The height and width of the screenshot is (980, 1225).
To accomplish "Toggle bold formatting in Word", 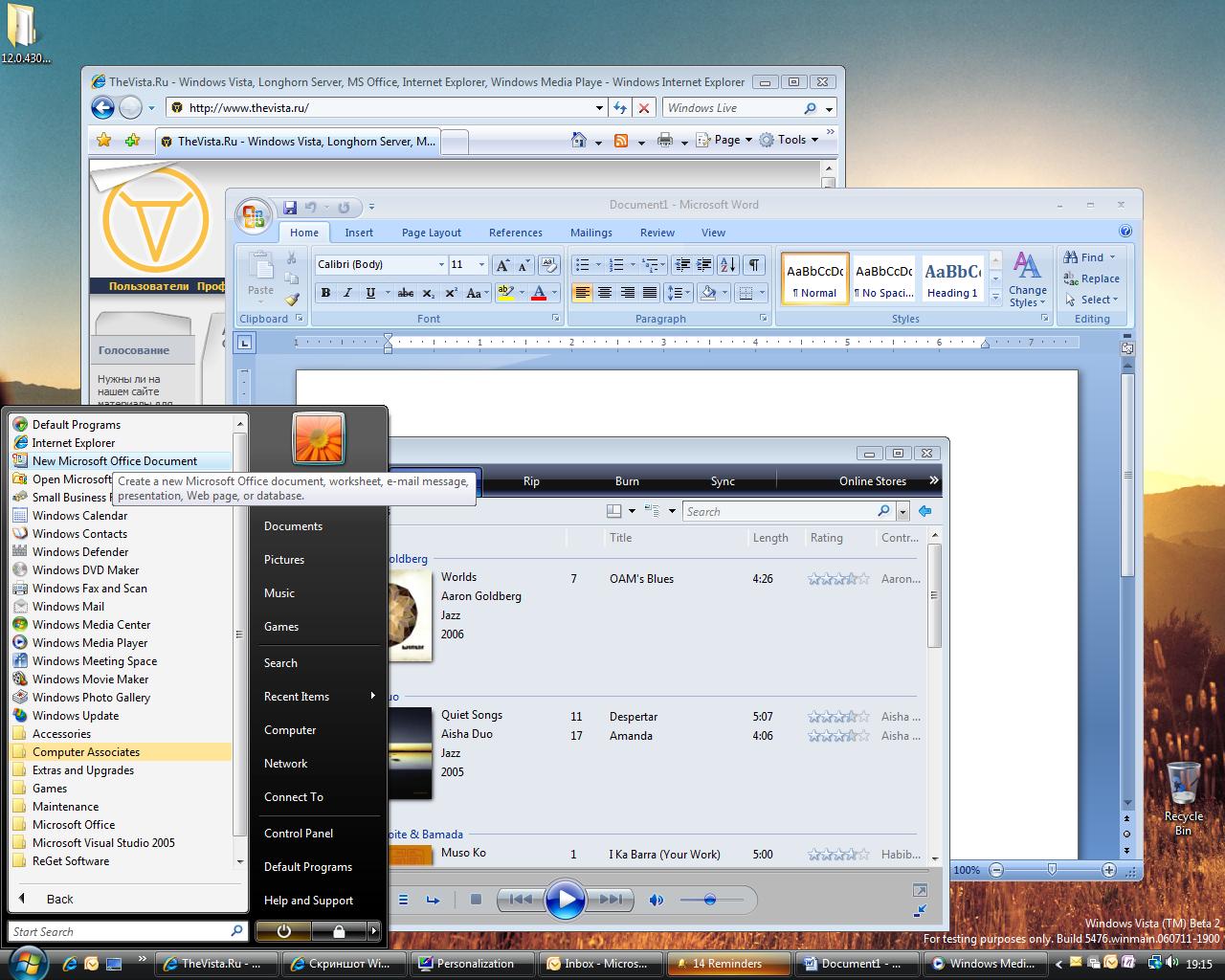I will [325, 293].
